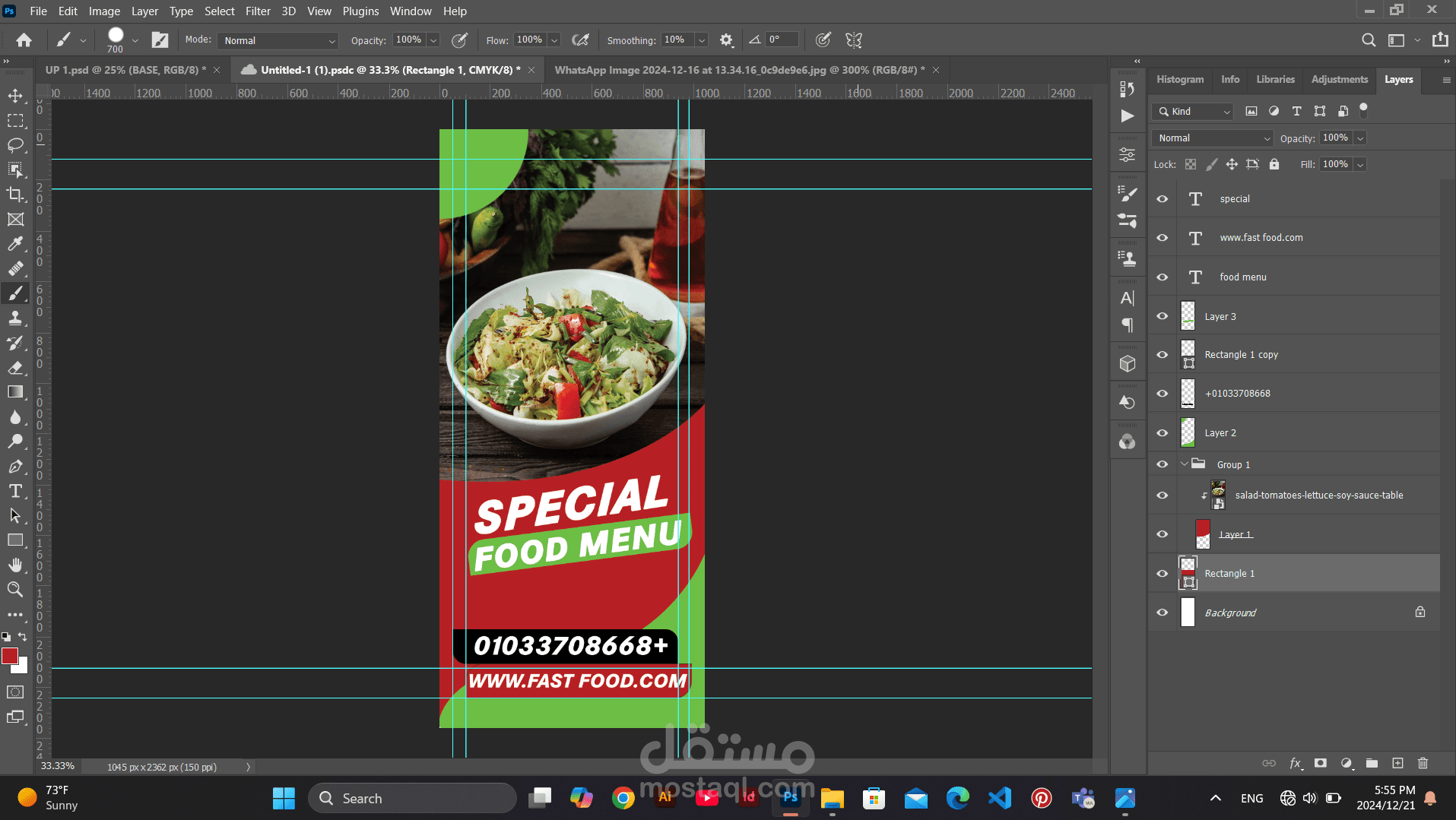Select the Crop tool
This screenshot has width=1456, height=820.
[x=15, y=195]
